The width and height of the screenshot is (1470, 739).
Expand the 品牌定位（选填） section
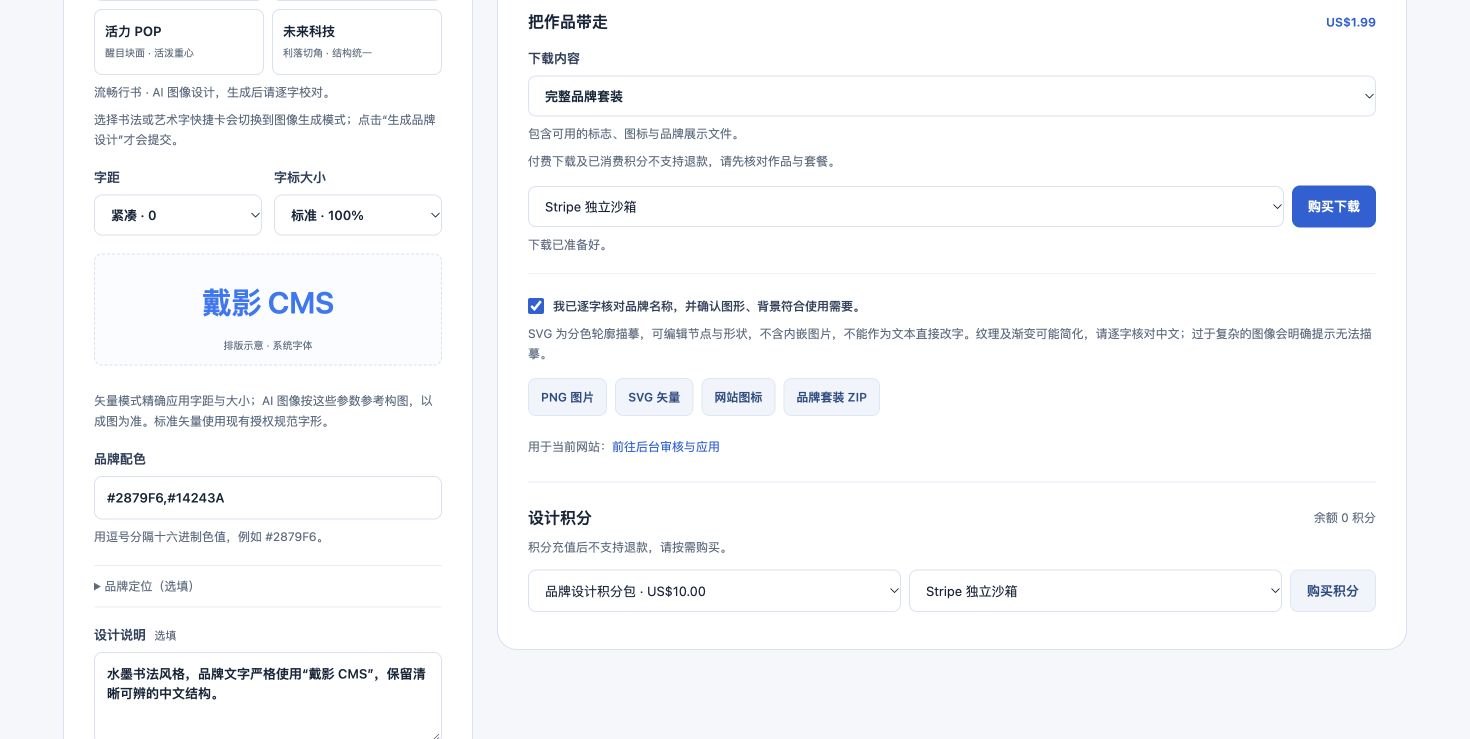(x=144, y=586)
